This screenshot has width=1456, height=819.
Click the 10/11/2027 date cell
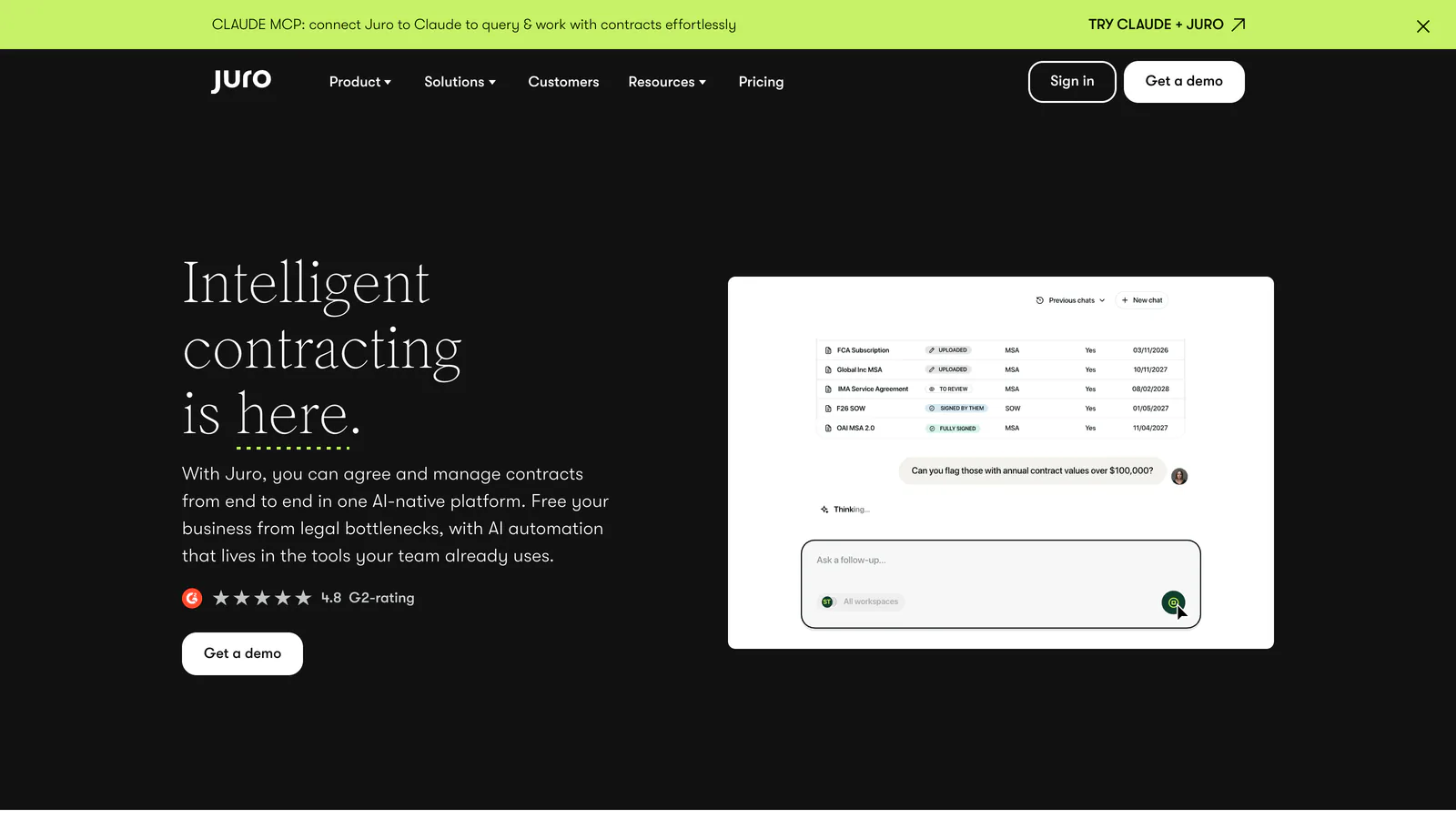[x=1150, y=369]
